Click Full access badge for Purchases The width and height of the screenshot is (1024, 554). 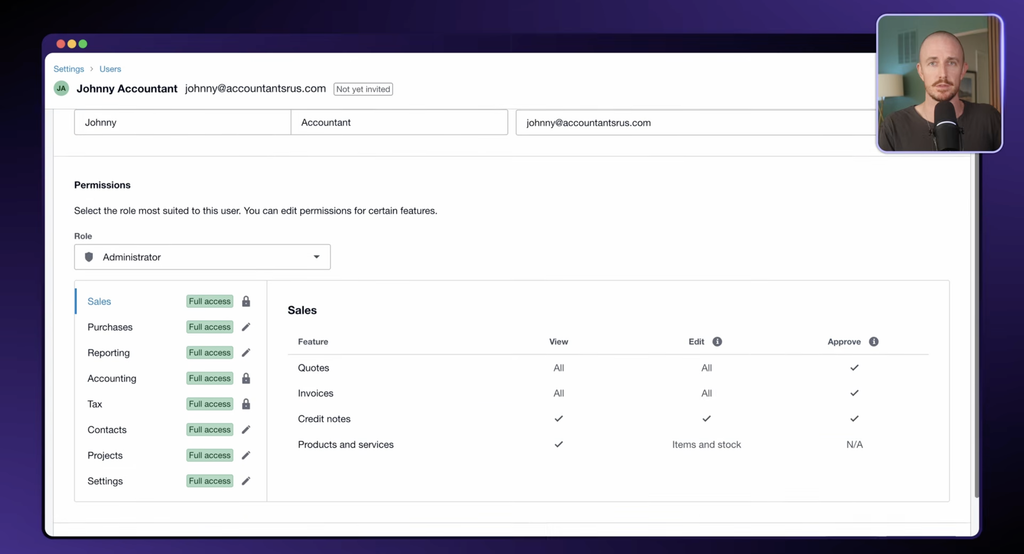click(x=210, y=327)
